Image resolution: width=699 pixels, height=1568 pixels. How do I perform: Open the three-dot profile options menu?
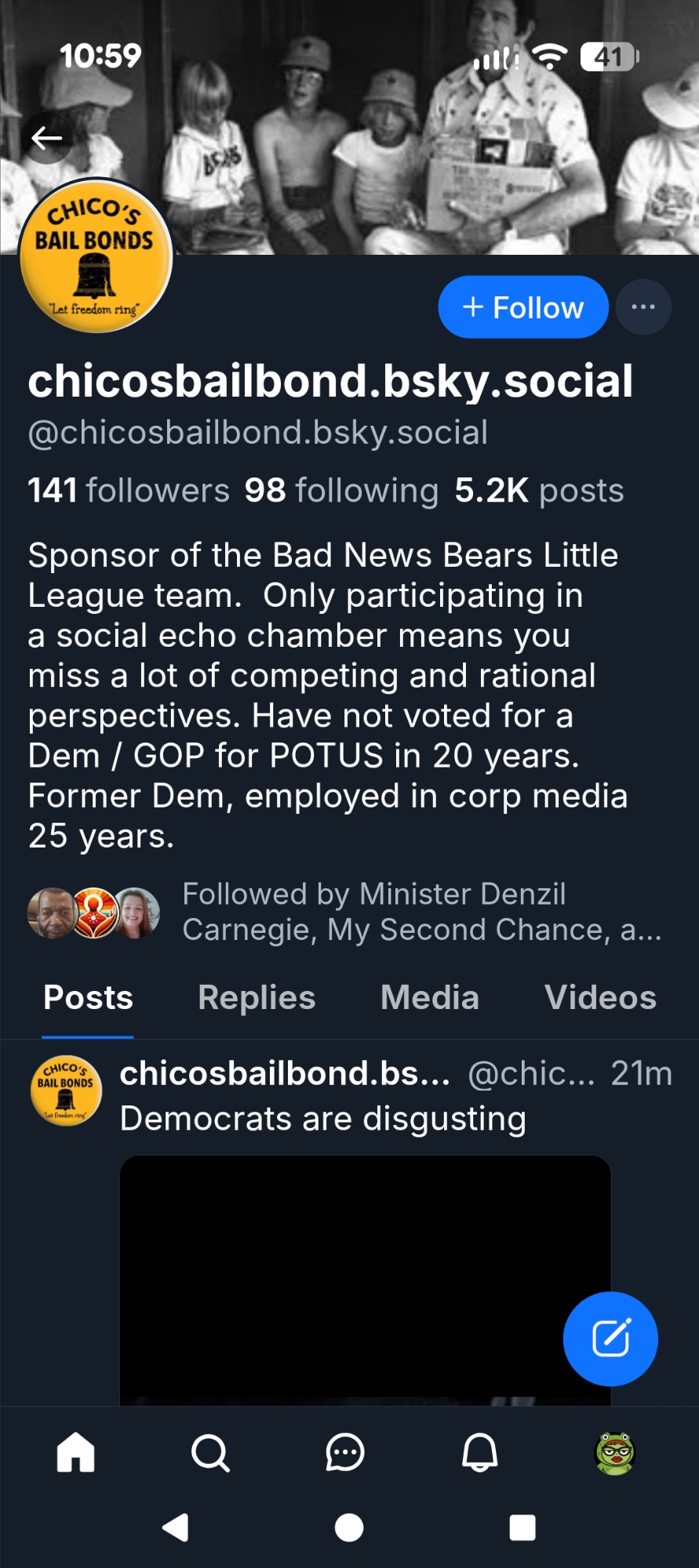643,307
